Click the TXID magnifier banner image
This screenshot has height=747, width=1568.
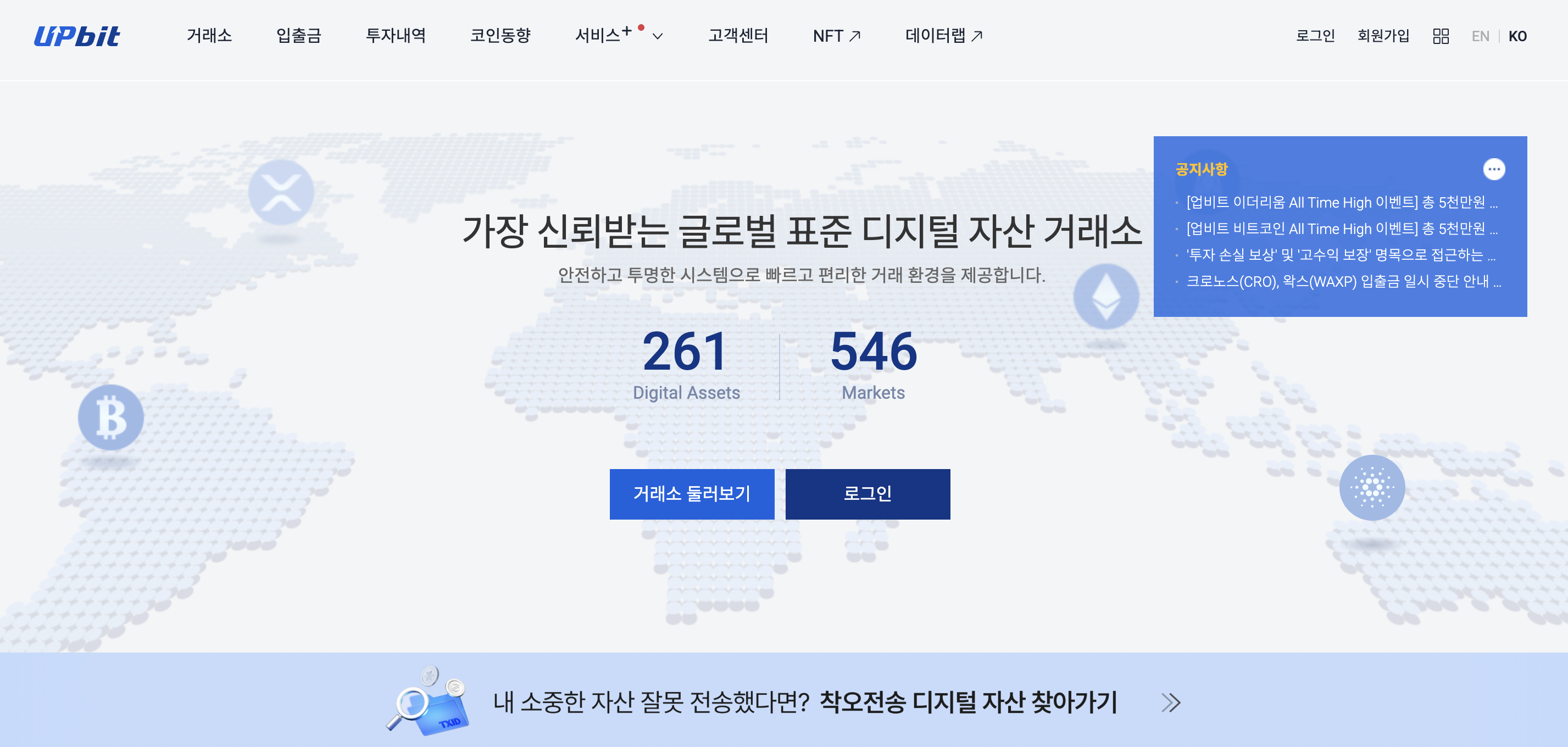[x=428, y=701]
